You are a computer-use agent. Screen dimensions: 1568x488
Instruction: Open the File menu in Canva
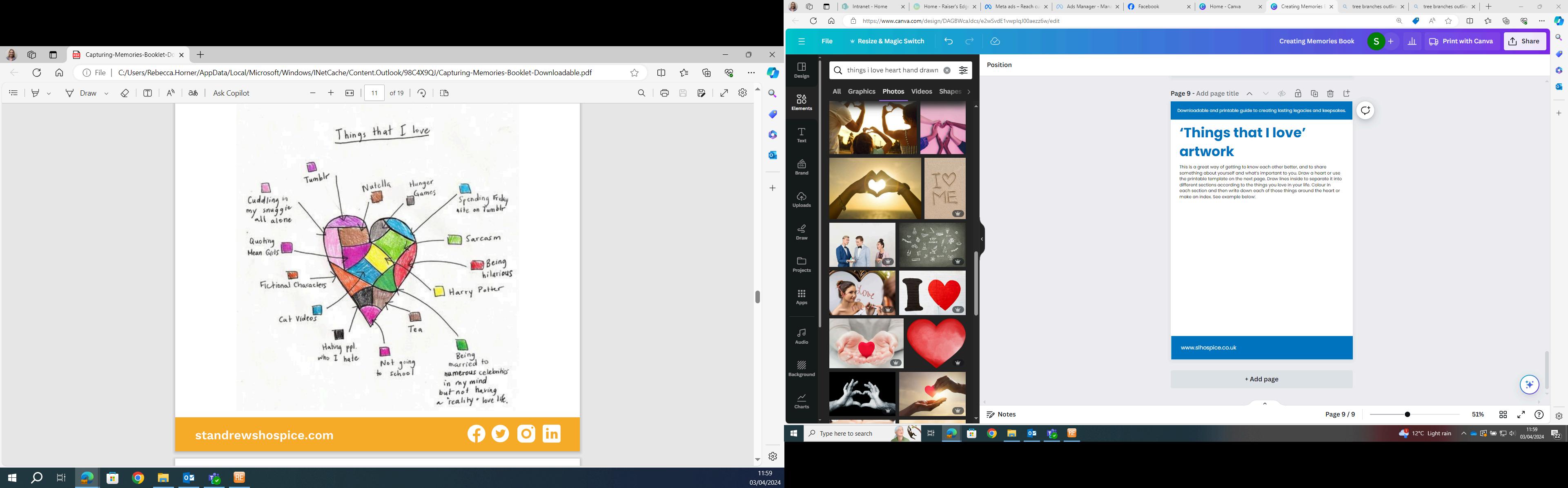point(826,41)
